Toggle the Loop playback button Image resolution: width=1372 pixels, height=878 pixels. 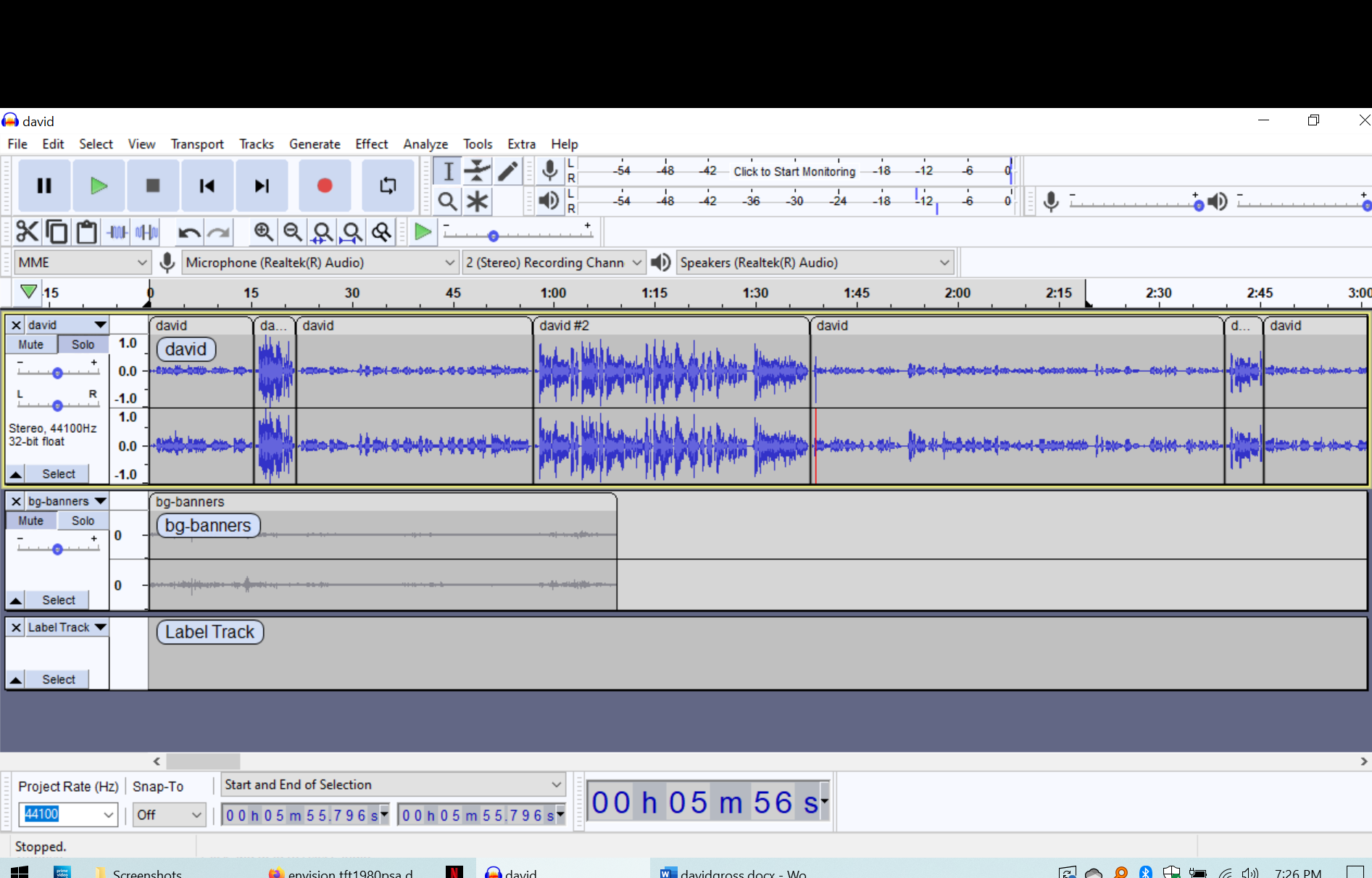coord(388,186)
